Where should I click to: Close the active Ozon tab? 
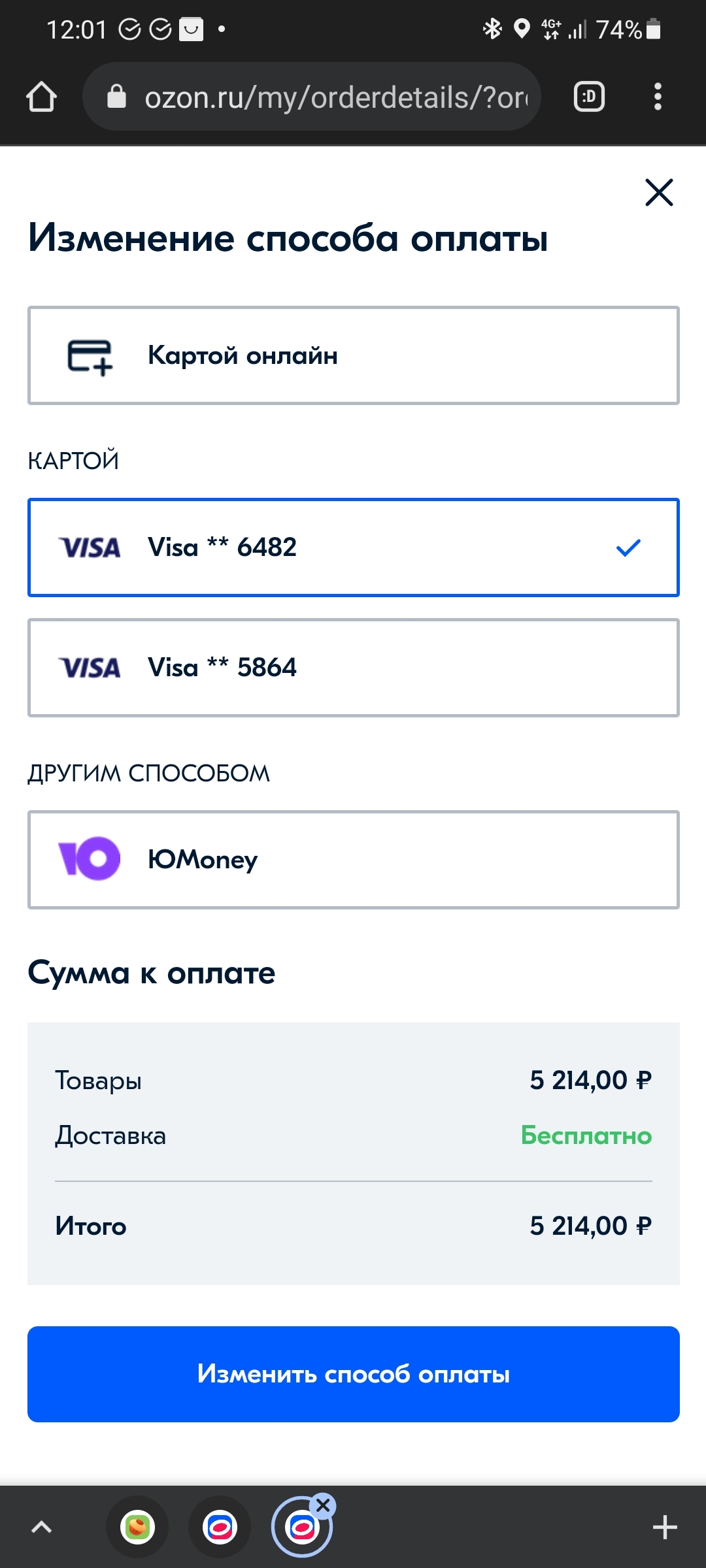point(323,1506)
